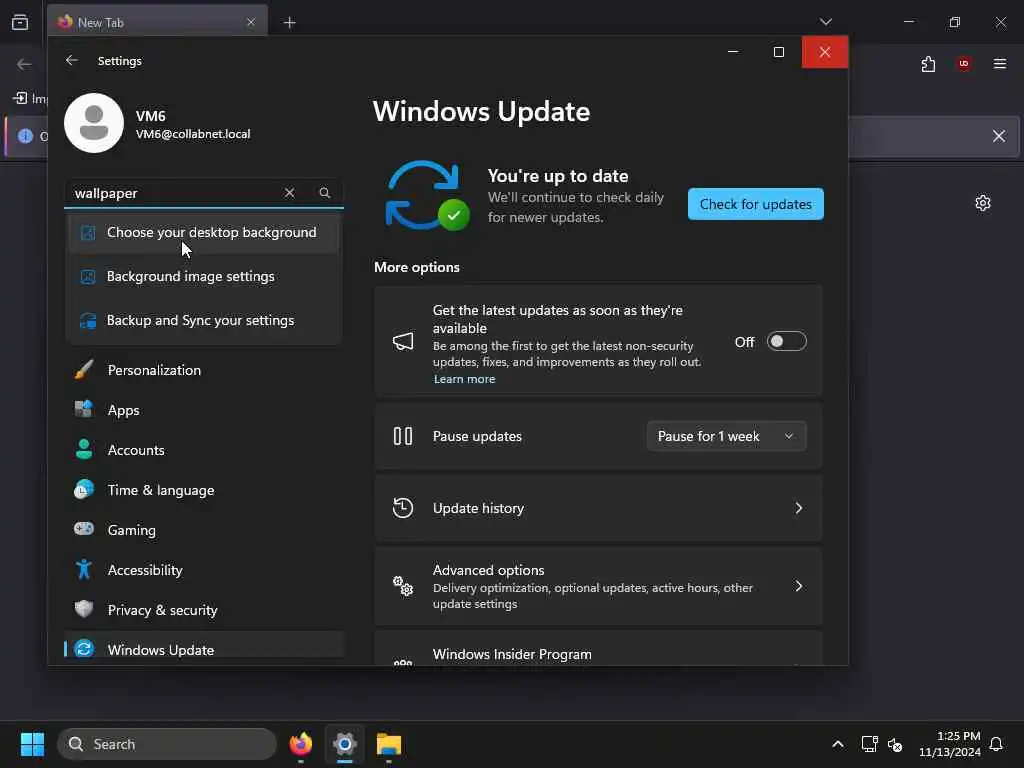Dismiss the Firefox notification bar
The image size is (1024, 768).
(x=999, y=136)
